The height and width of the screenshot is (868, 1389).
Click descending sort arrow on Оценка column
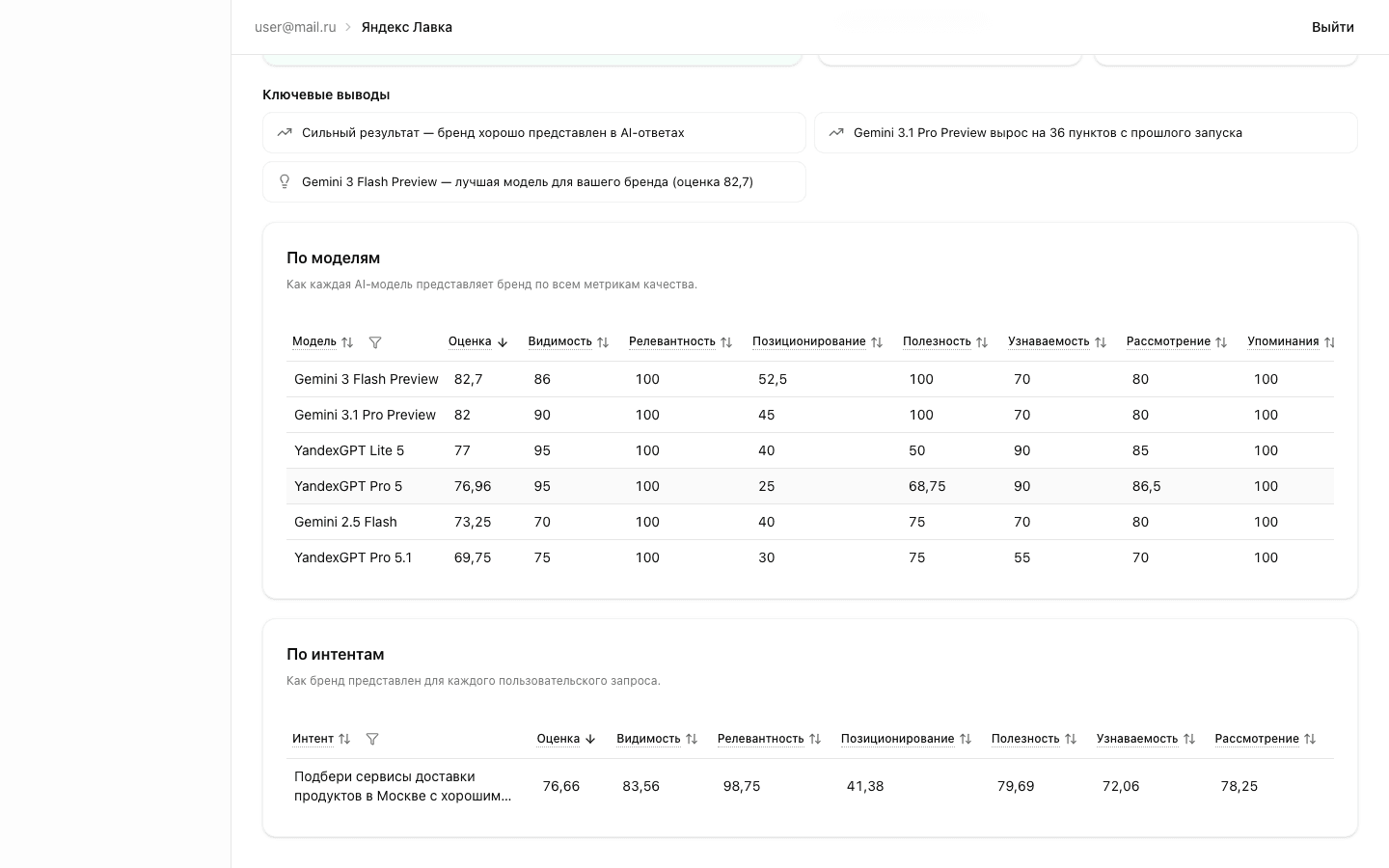[503, 342]
